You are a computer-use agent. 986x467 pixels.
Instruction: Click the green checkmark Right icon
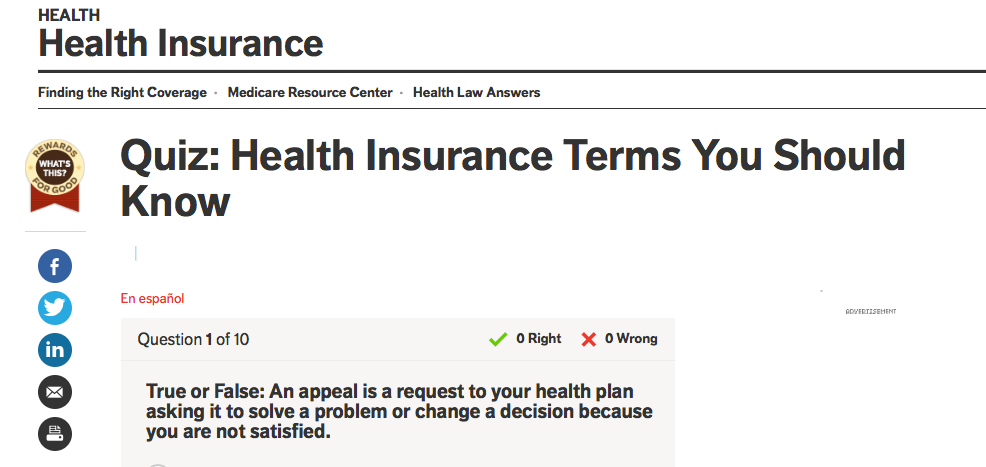[498, 339]
